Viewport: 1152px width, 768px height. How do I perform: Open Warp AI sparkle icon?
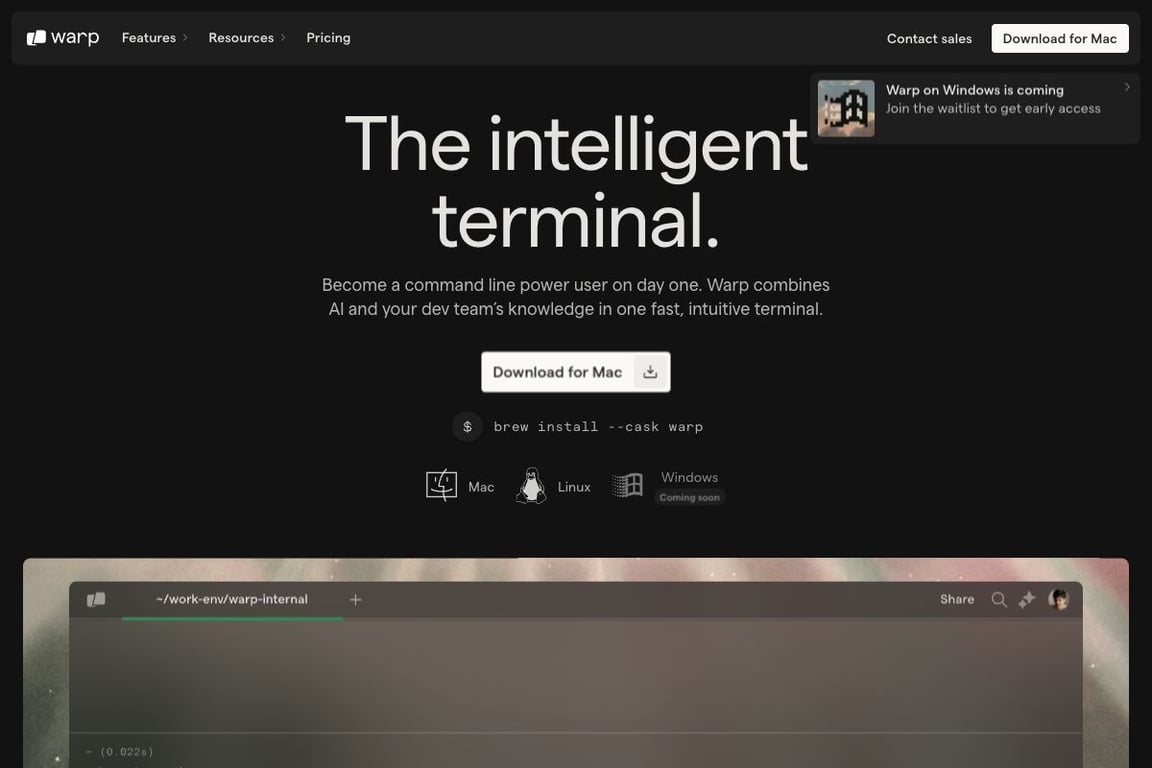pos(1026,600)
